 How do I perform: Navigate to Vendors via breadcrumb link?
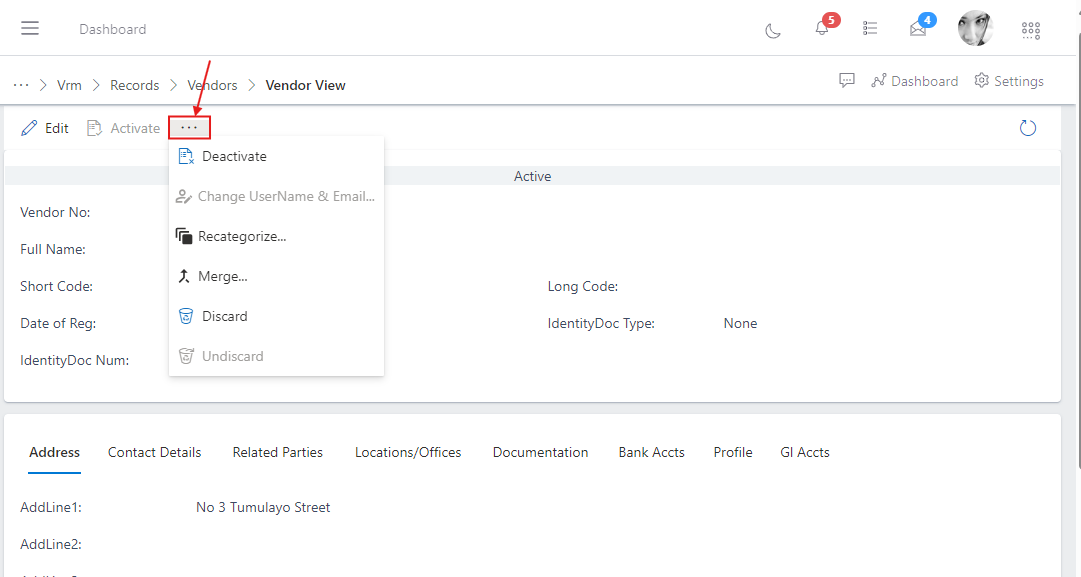(x=212, y=85)
